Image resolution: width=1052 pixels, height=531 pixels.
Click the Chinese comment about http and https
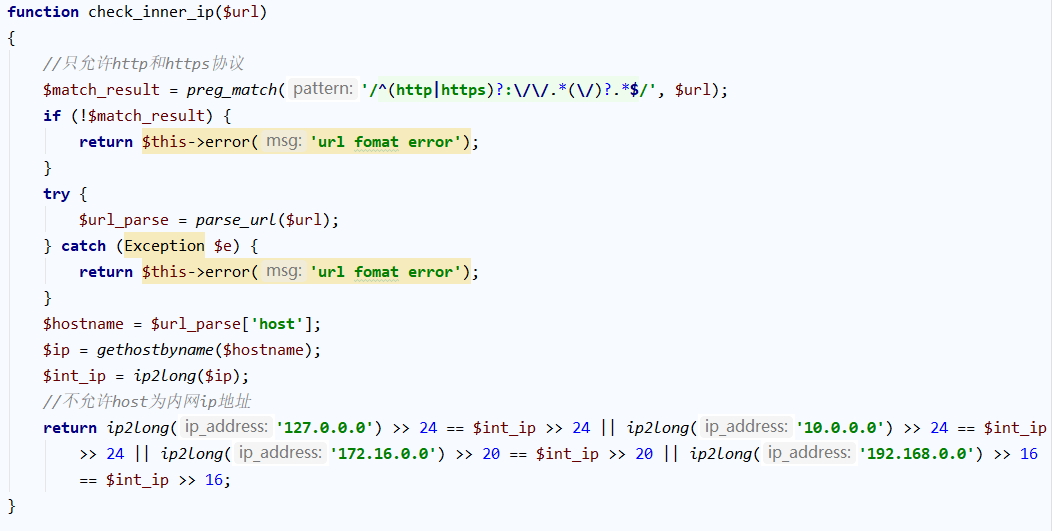143,64
